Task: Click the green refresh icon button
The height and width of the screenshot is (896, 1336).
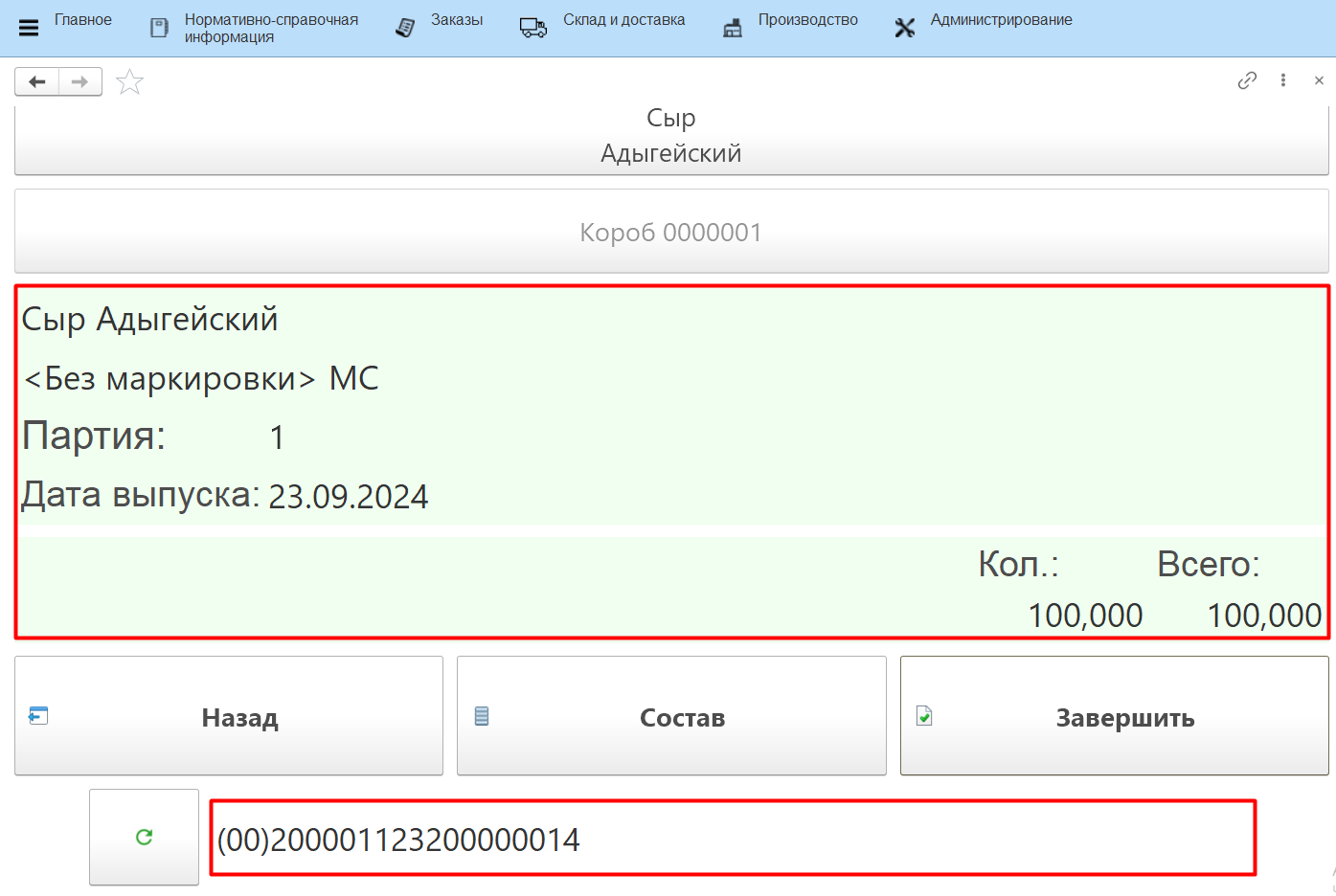Action: pos(144,838)
